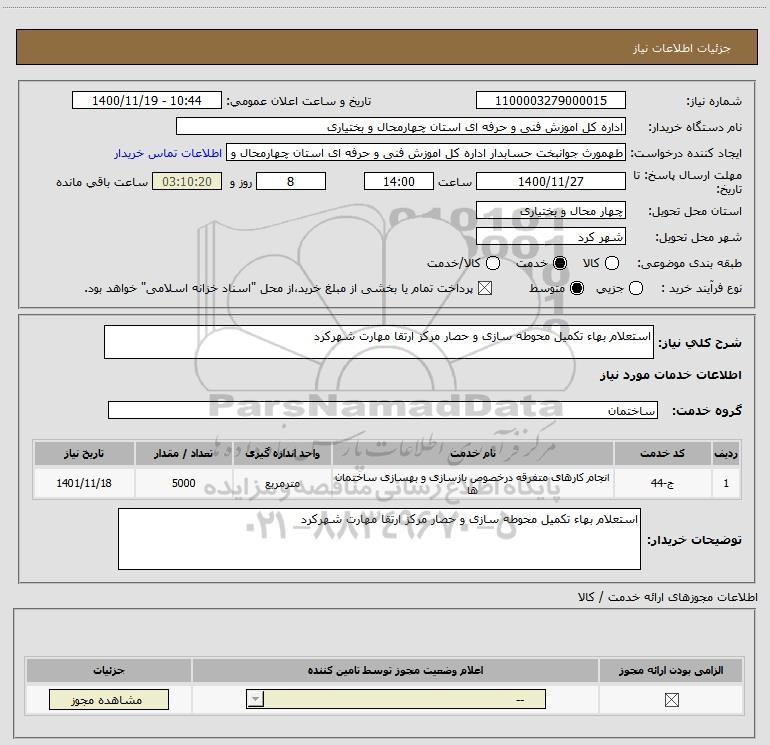Click the نام خدمت column header

tap(472, 453)
